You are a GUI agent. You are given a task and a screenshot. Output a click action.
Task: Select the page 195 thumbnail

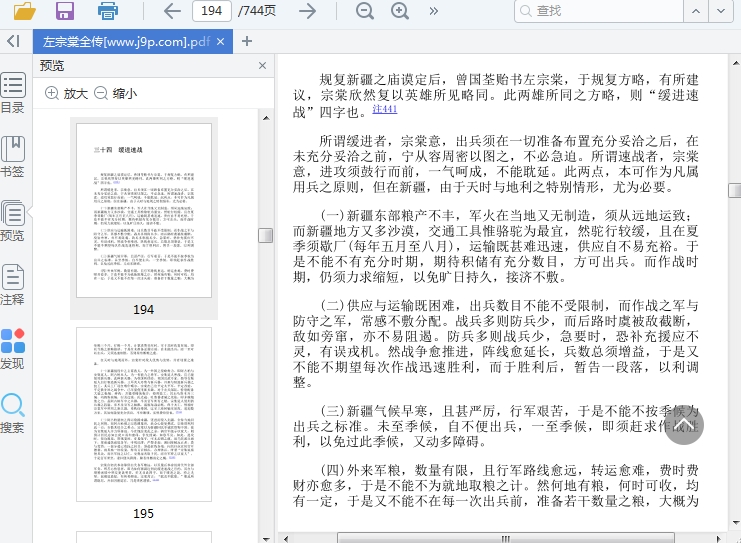pyautogui.click(x=143, y=415)
